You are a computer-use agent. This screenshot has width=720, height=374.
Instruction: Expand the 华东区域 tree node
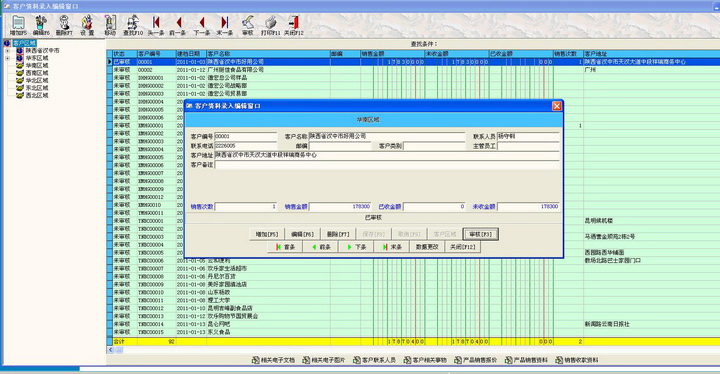7,58
